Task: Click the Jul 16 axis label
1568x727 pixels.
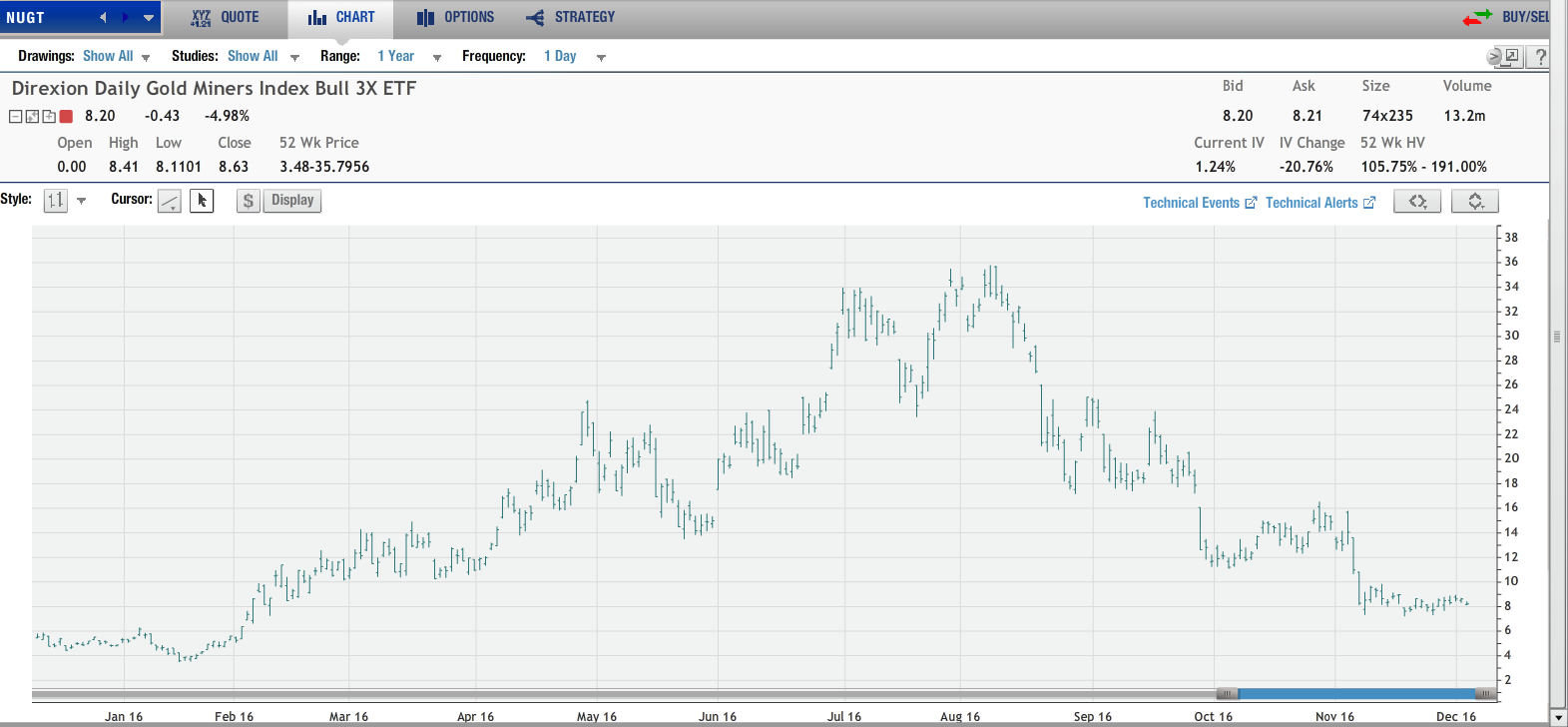Action: (844, 716)
